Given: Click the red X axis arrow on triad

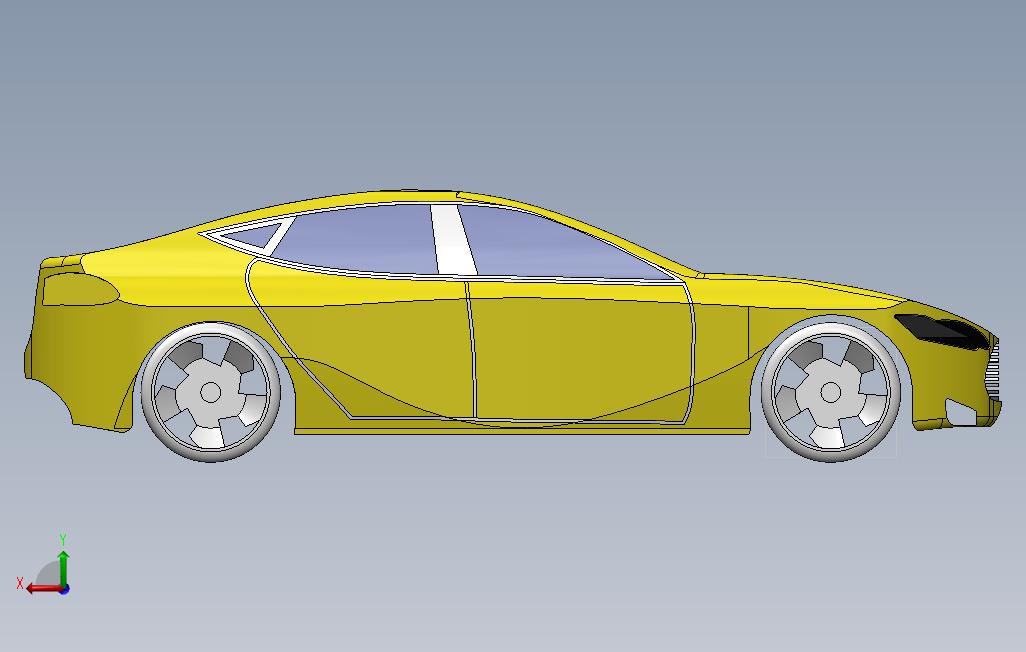Looking at the screenshot, I should click(43, 588).
